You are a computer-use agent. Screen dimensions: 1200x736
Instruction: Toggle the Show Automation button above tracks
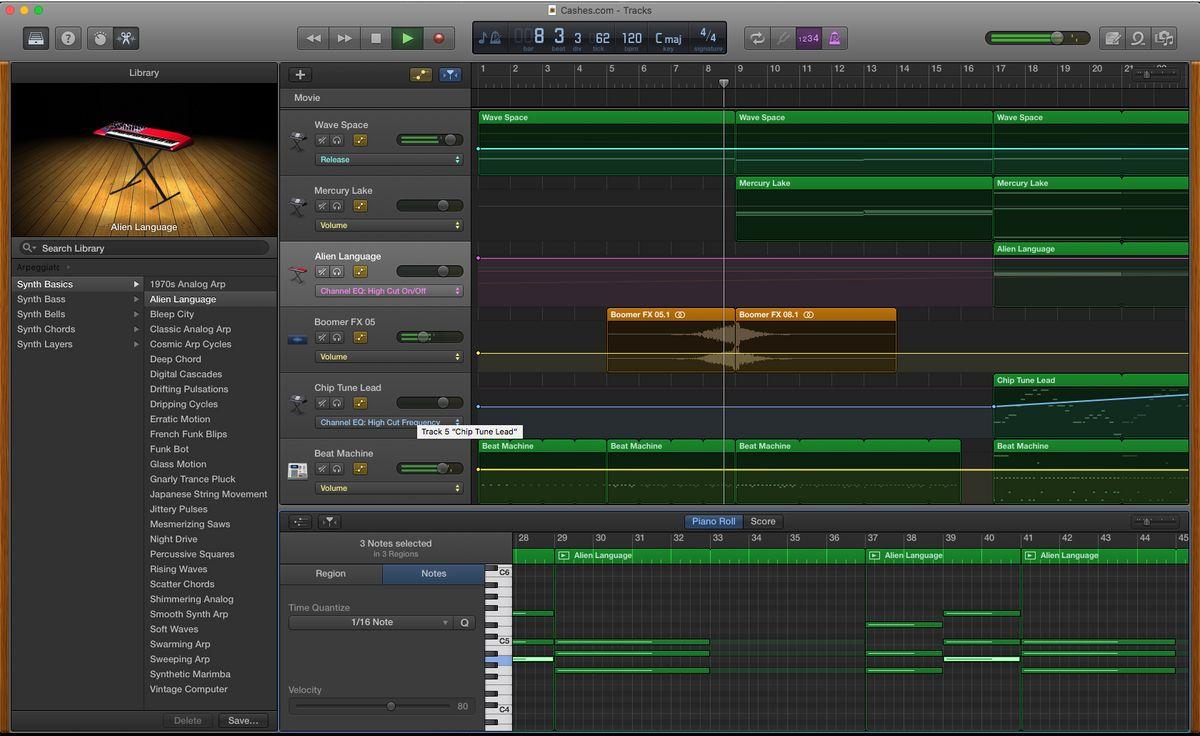[x=421, y=75]
